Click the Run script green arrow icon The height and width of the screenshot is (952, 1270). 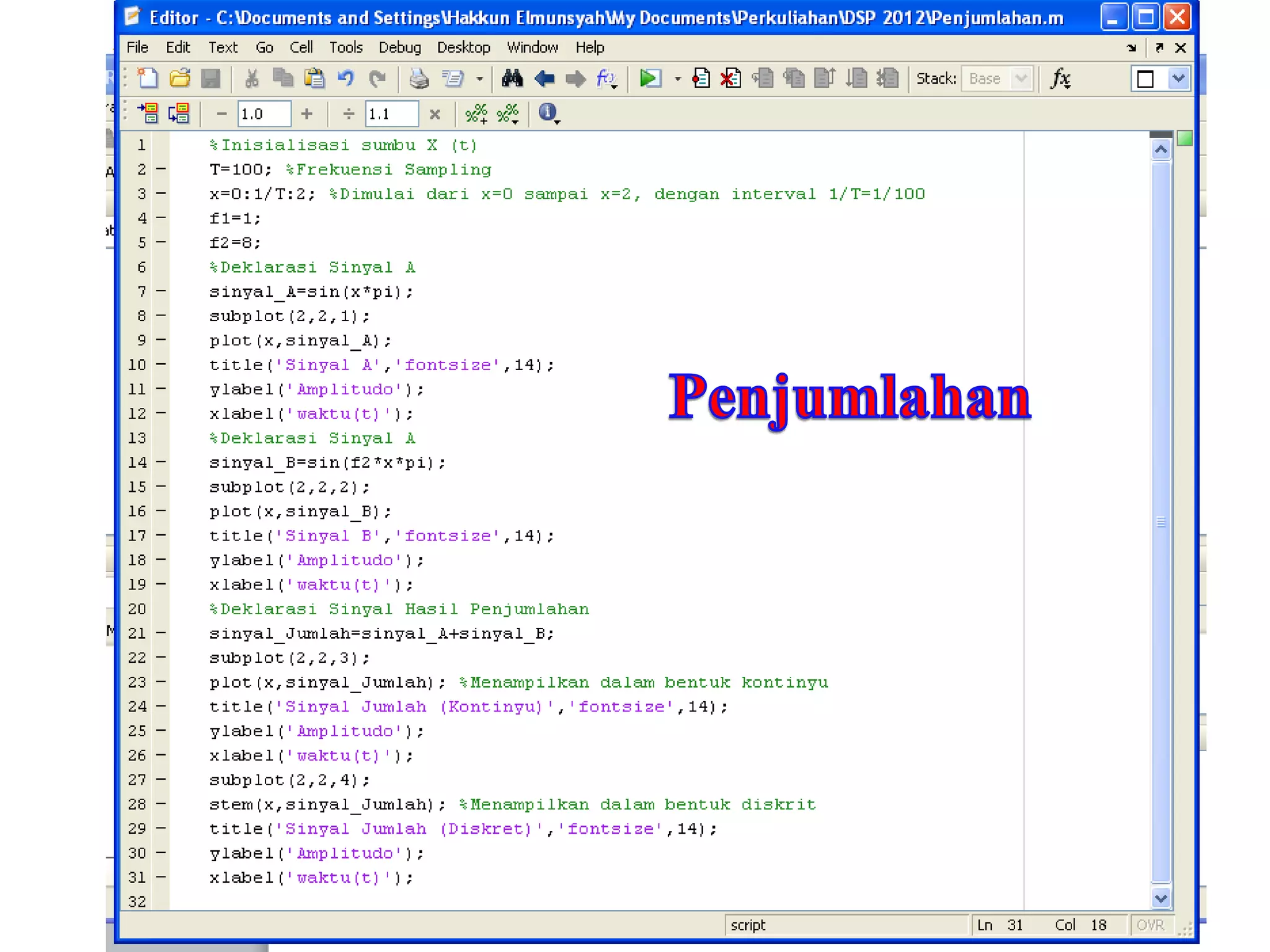click(649, 79)
